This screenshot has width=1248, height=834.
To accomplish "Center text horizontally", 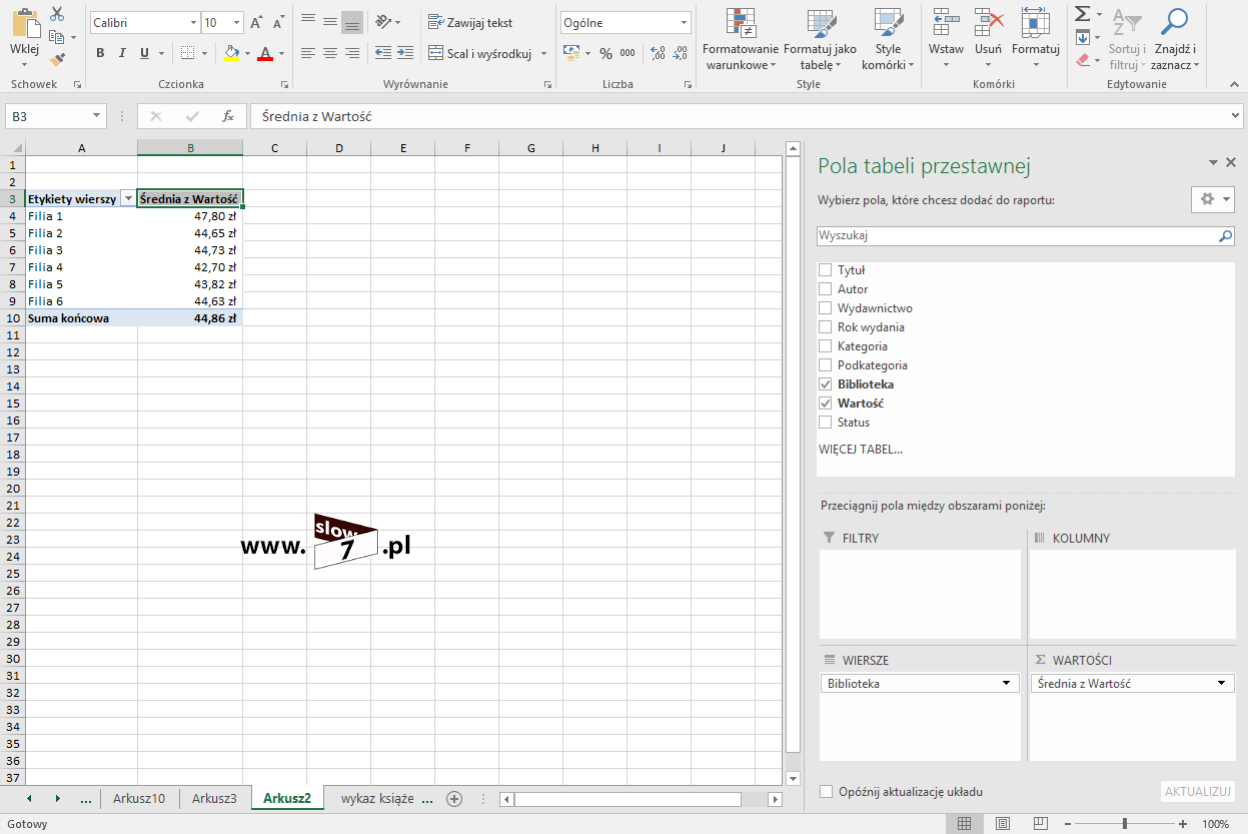I will click(330, 53).
